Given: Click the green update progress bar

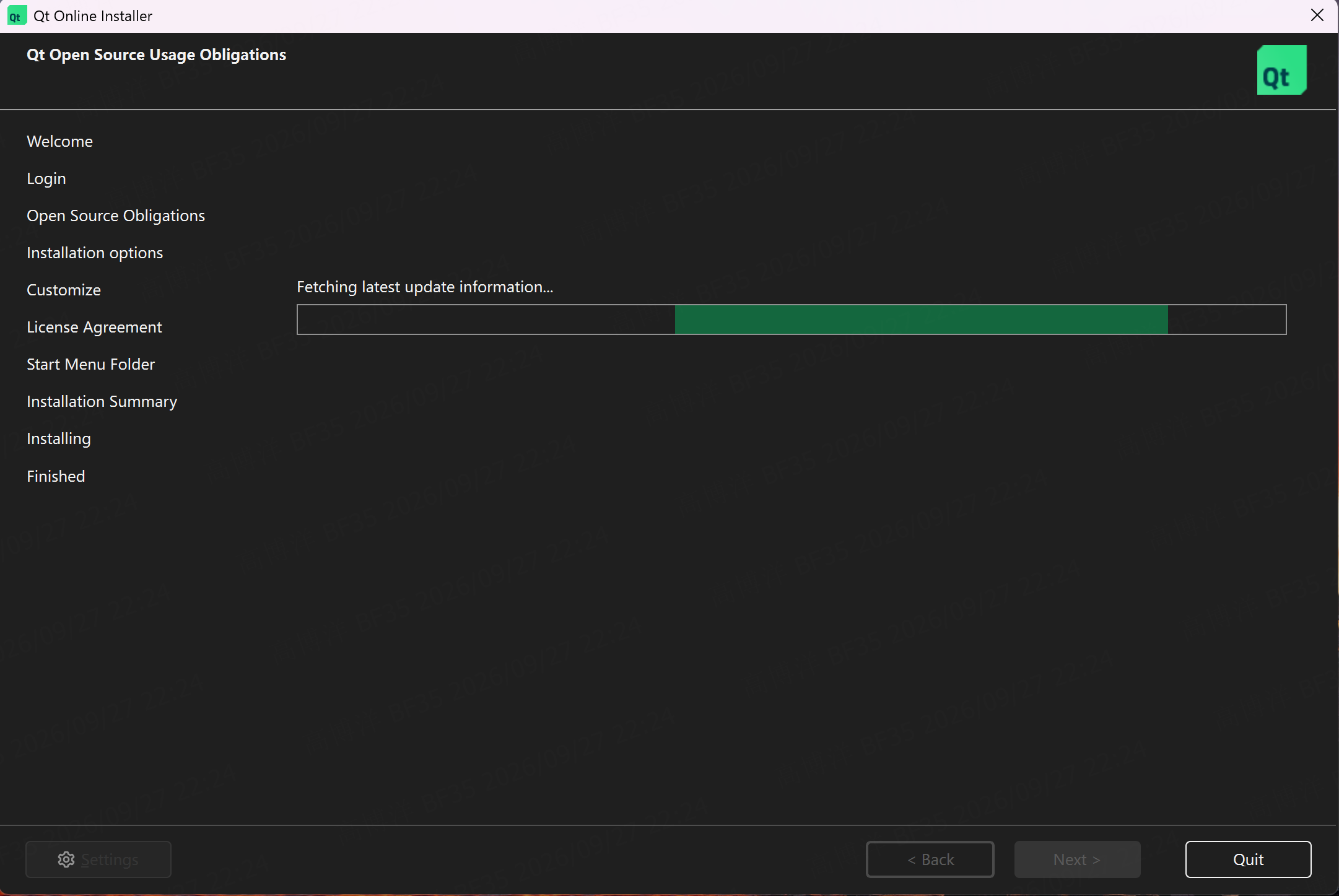Looking at the screenshot, I should pyautogui.click(x=792, y=320).
